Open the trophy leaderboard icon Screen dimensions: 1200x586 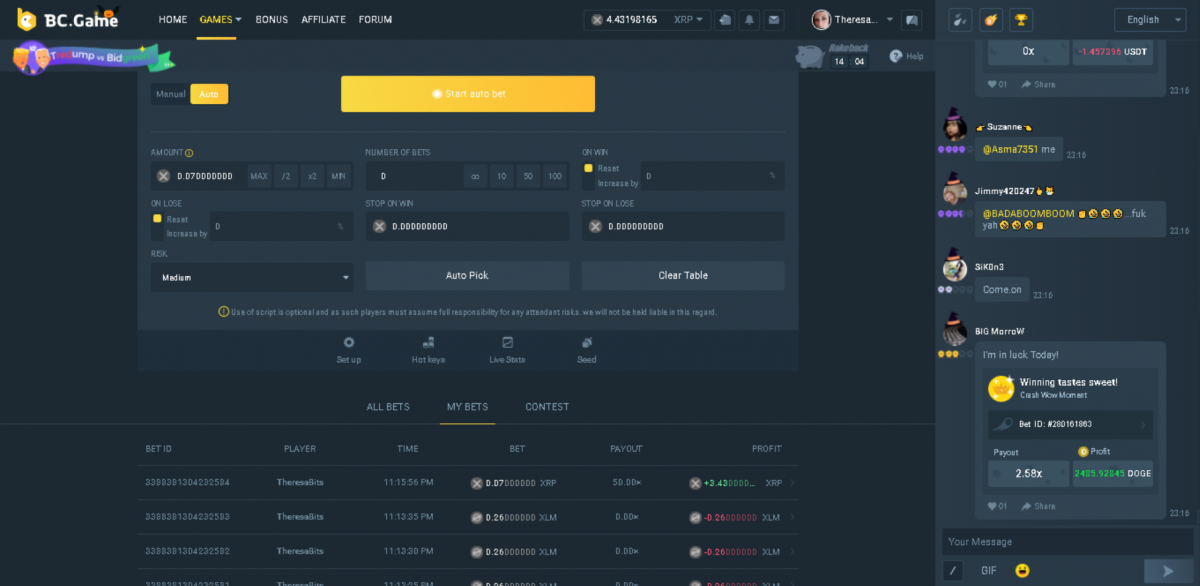tap(1021, 19)
